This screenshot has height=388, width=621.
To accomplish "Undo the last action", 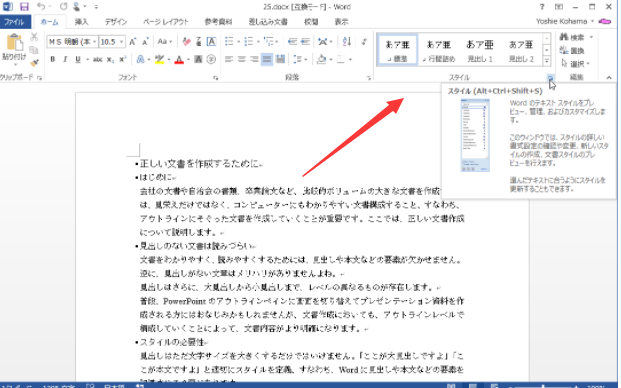I will pyautogui.click(x=41, y=7).
